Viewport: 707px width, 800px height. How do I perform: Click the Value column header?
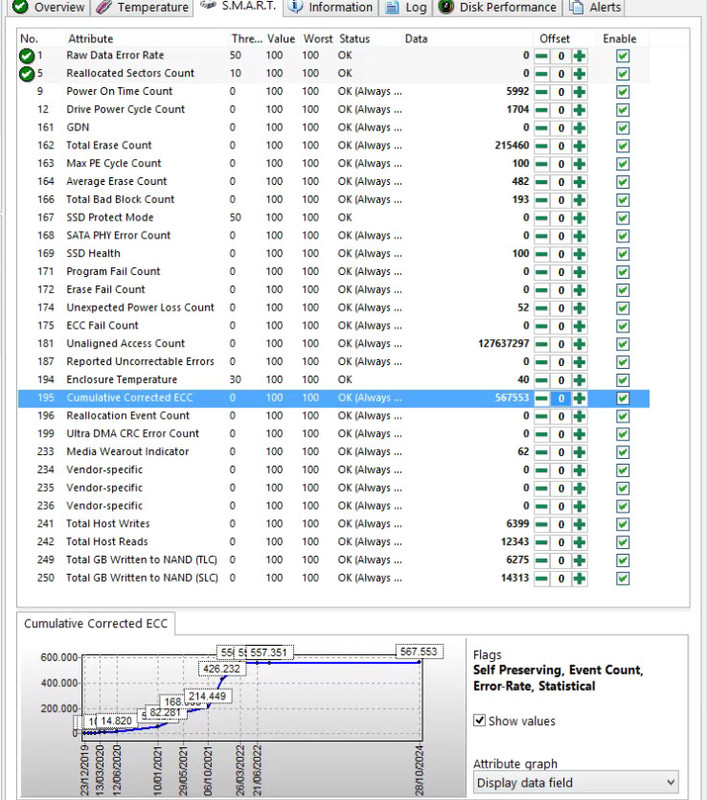[x=281, y=39]
